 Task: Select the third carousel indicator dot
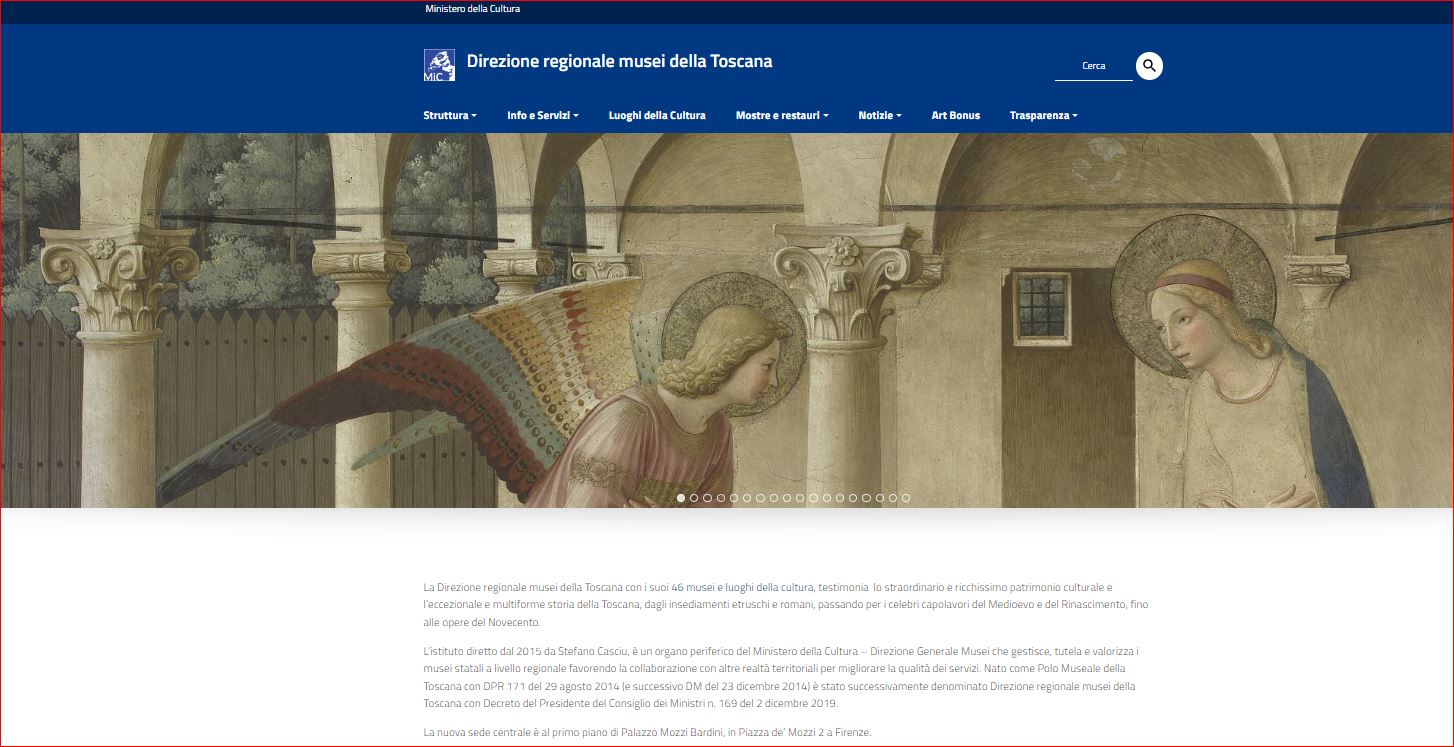click(x=707, y=497)
